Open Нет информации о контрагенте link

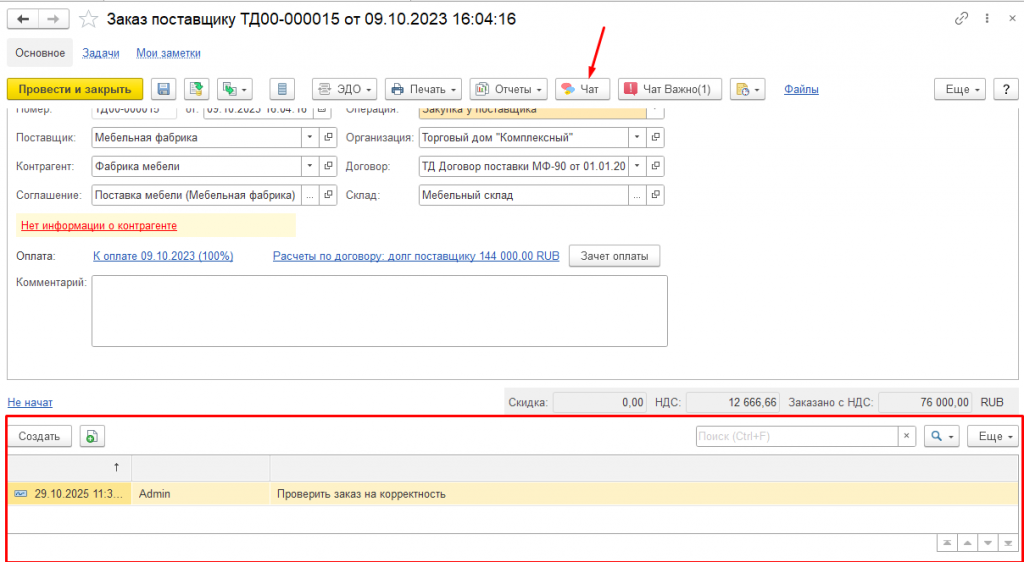tap(99, 226)
